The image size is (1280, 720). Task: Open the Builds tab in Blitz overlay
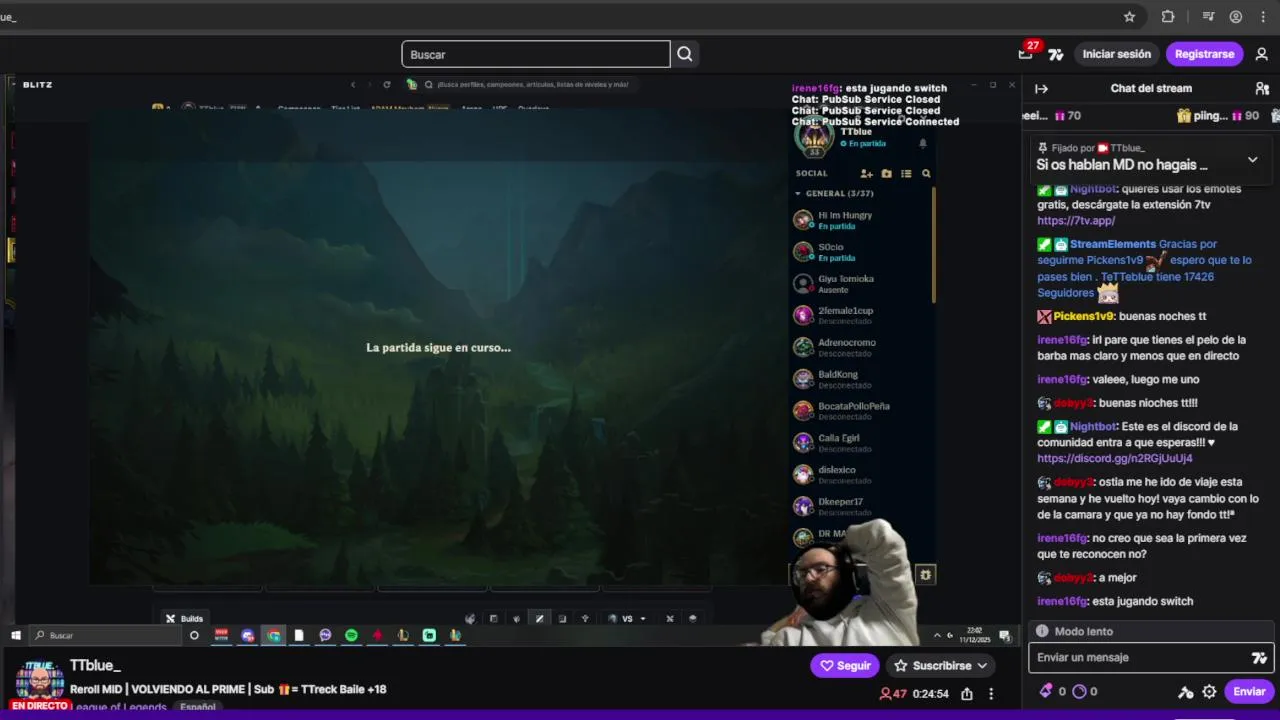[184, 619]
